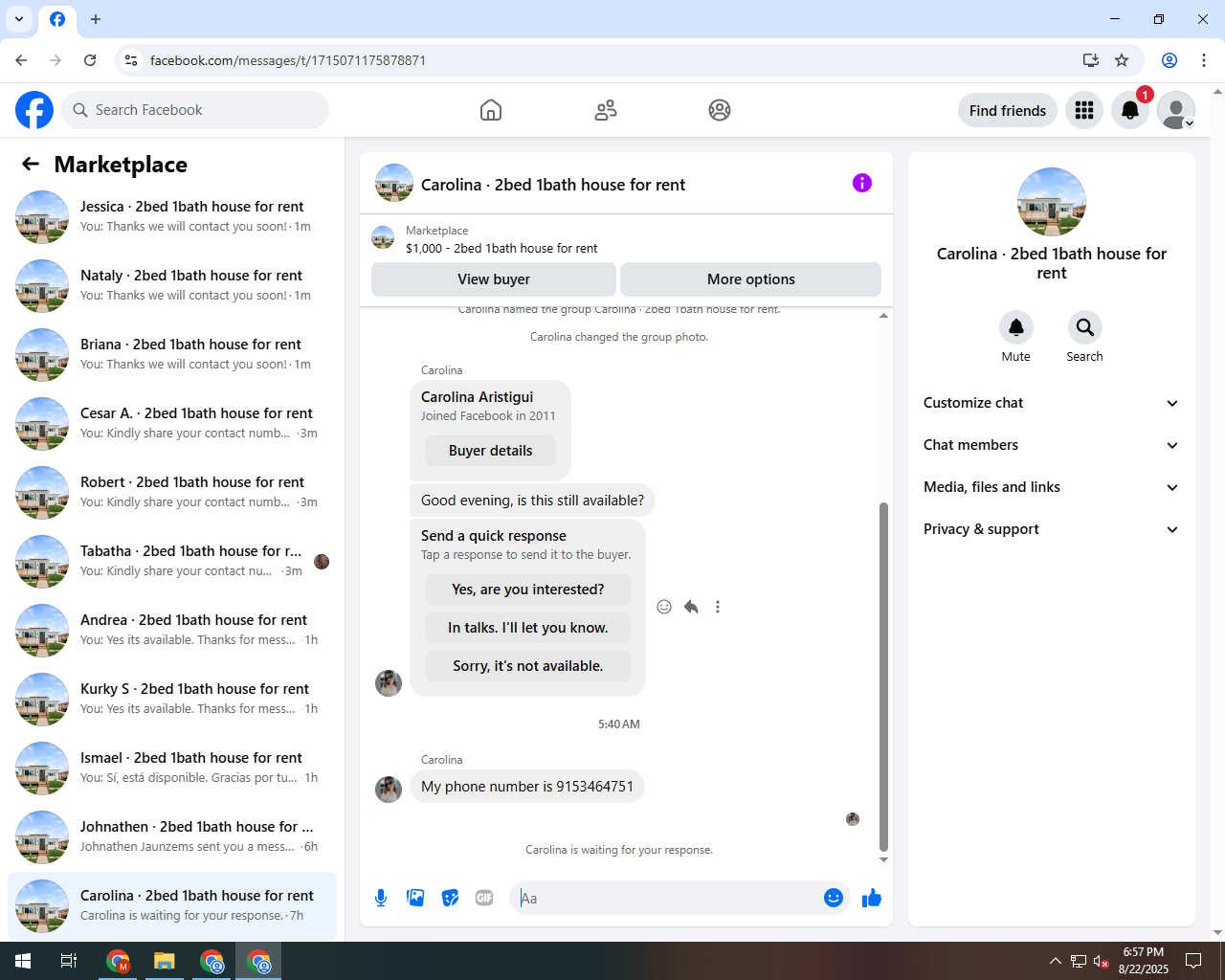Click chat scrollbar up arrow
Screen dimensions: 1225x980
click(883, 315)
